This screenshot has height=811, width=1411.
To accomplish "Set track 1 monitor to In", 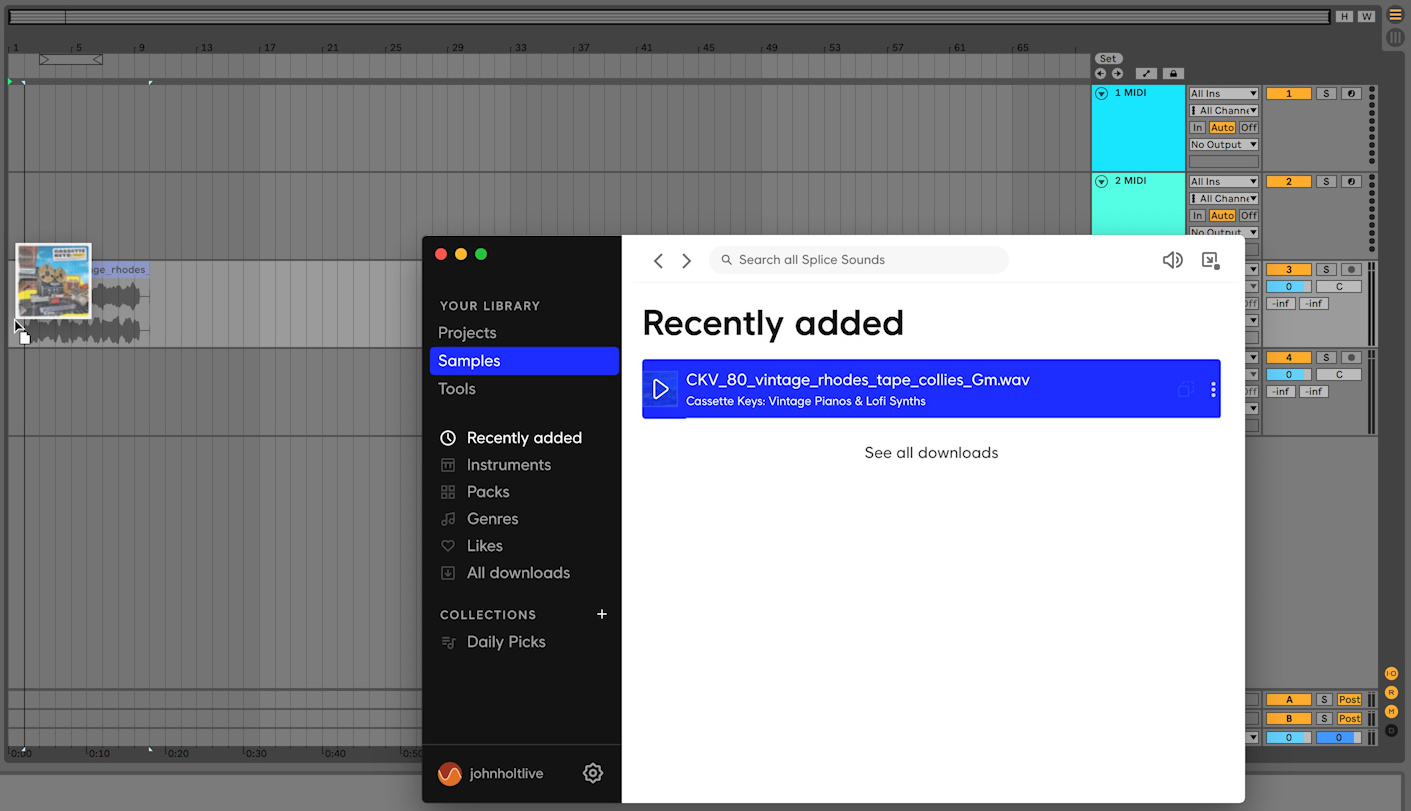I will pyautogui.click(x=1197, y=128).
